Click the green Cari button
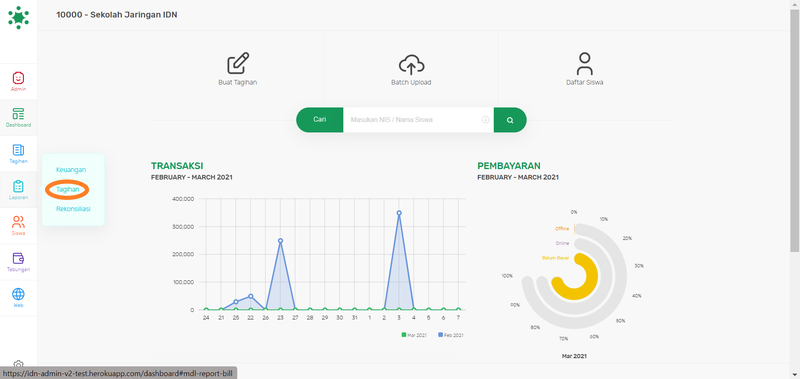 pos(319,120)
